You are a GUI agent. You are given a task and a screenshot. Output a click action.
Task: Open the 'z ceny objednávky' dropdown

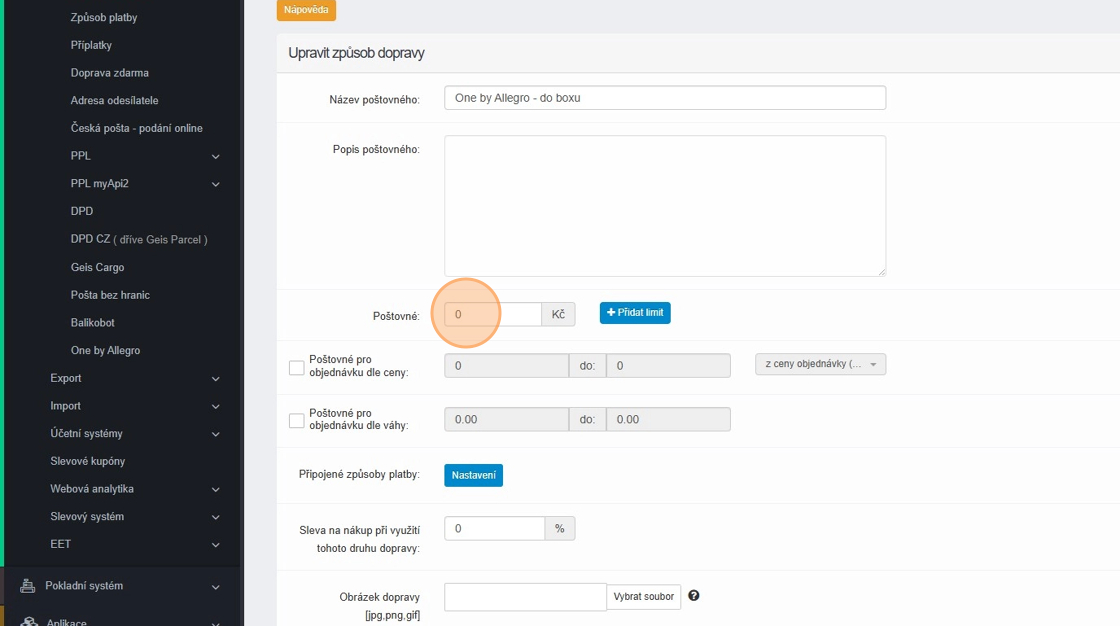(x=820, y=365)
